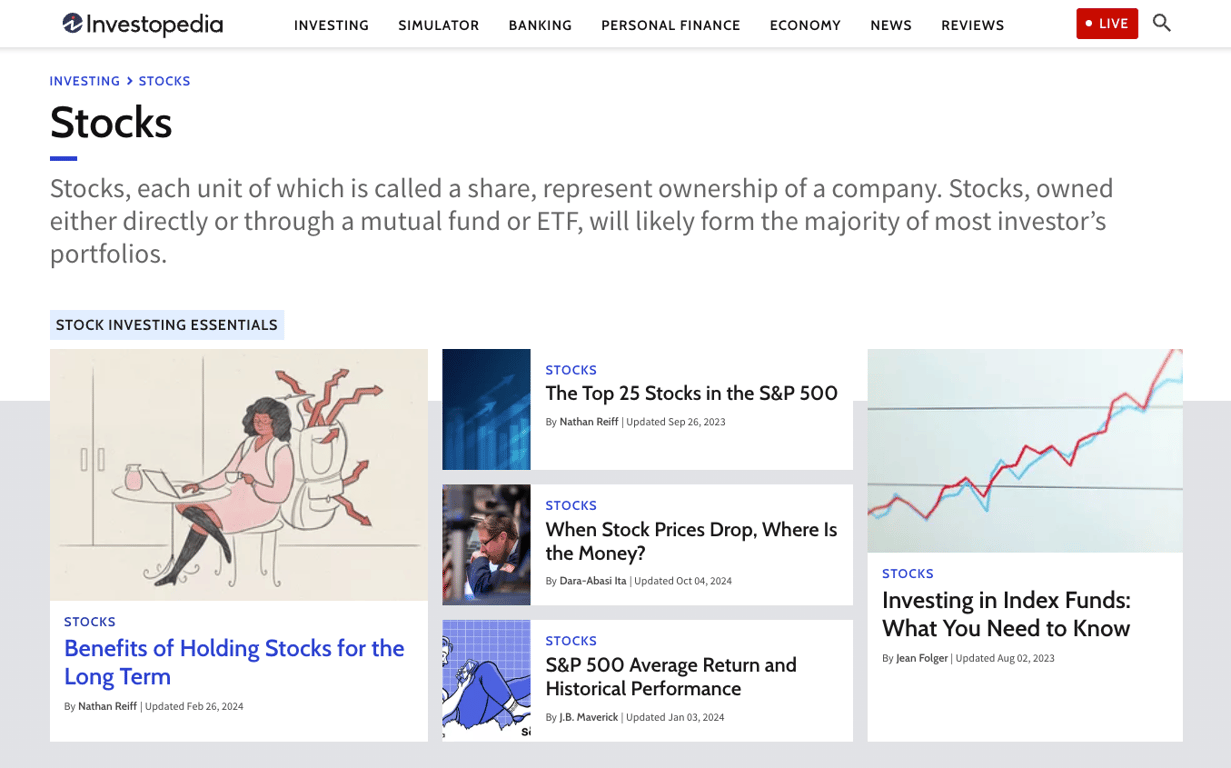Click the LIVE button
The width and height of the screenshot is (1231, 768).
click(x=1106, y=22)
